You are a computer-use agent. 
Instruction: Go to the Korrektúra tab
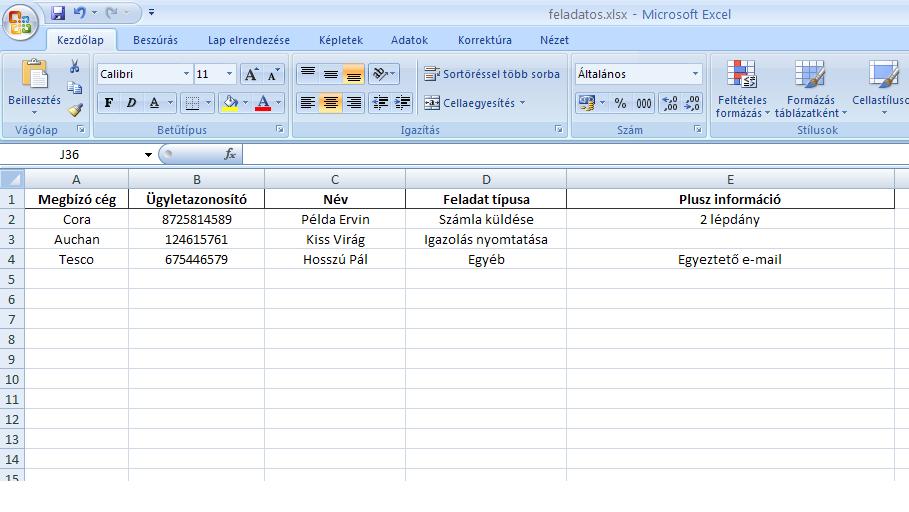point(485,40)
